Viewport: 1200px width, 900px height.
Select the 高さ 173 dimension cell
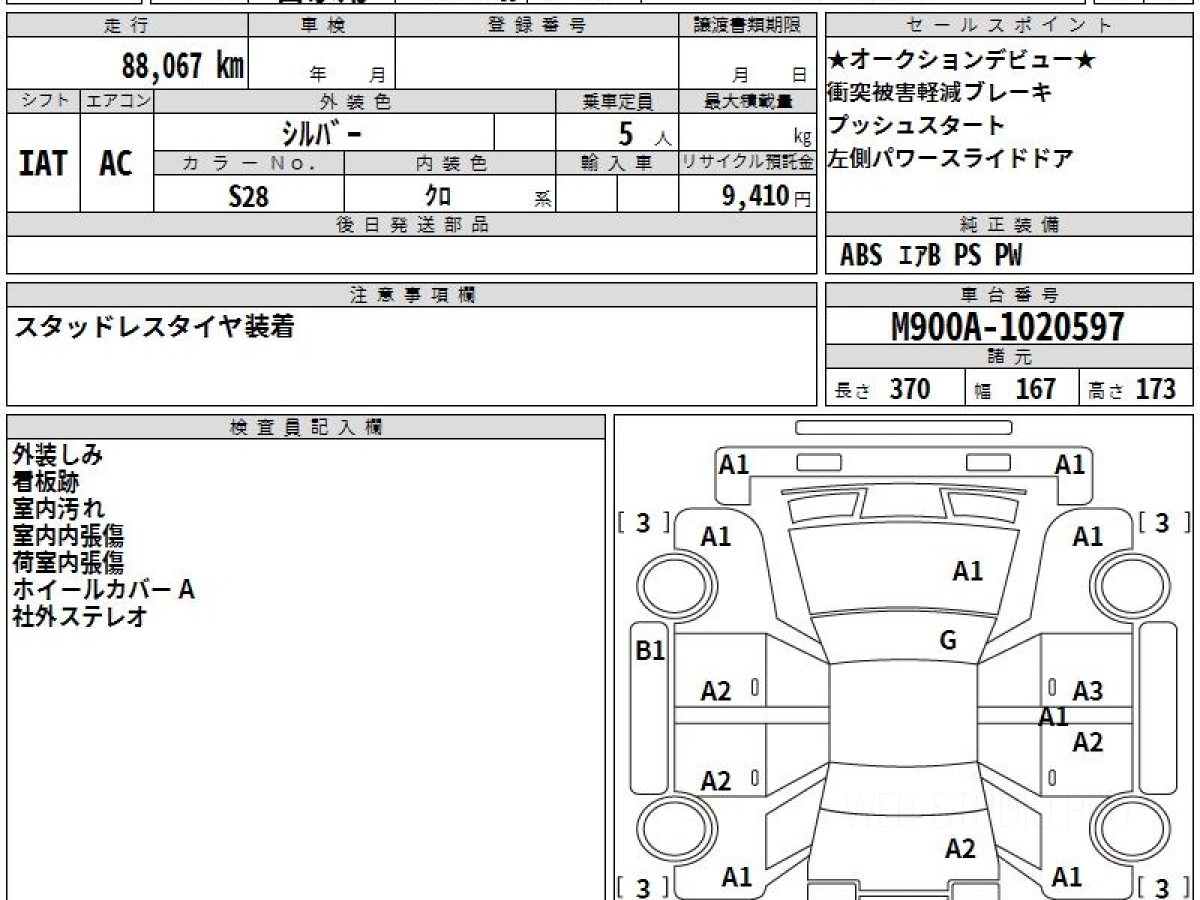[1137, 388]
